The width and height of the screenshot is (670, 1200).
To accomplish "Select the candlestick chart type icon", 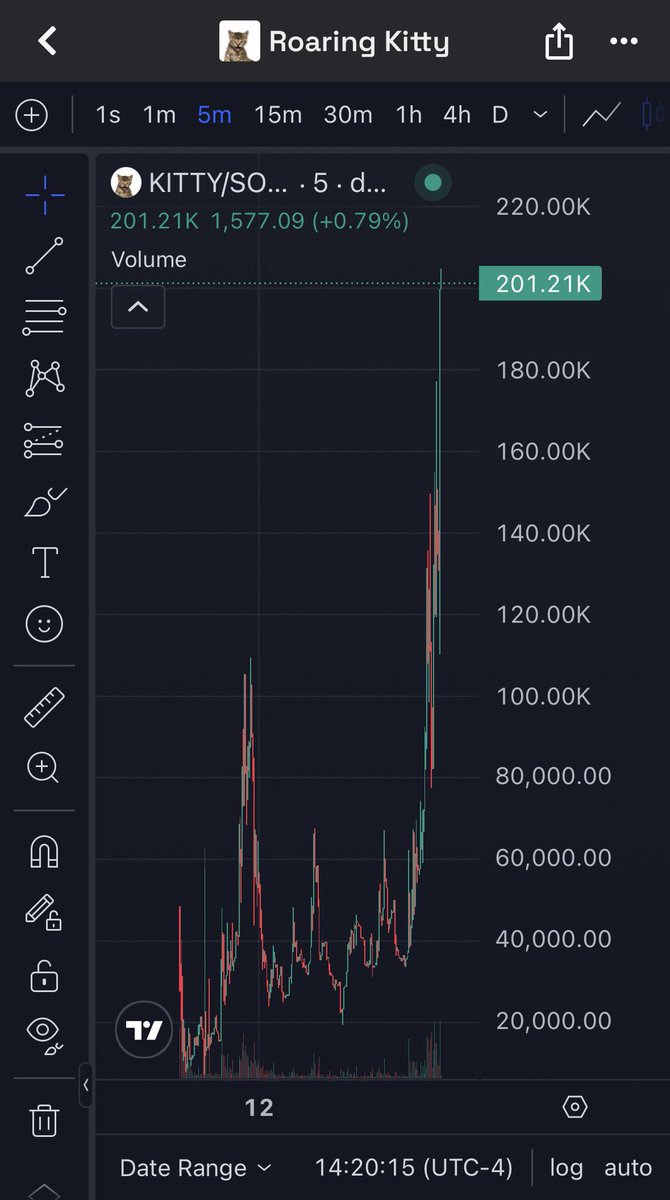I will [x=654, y=115].
